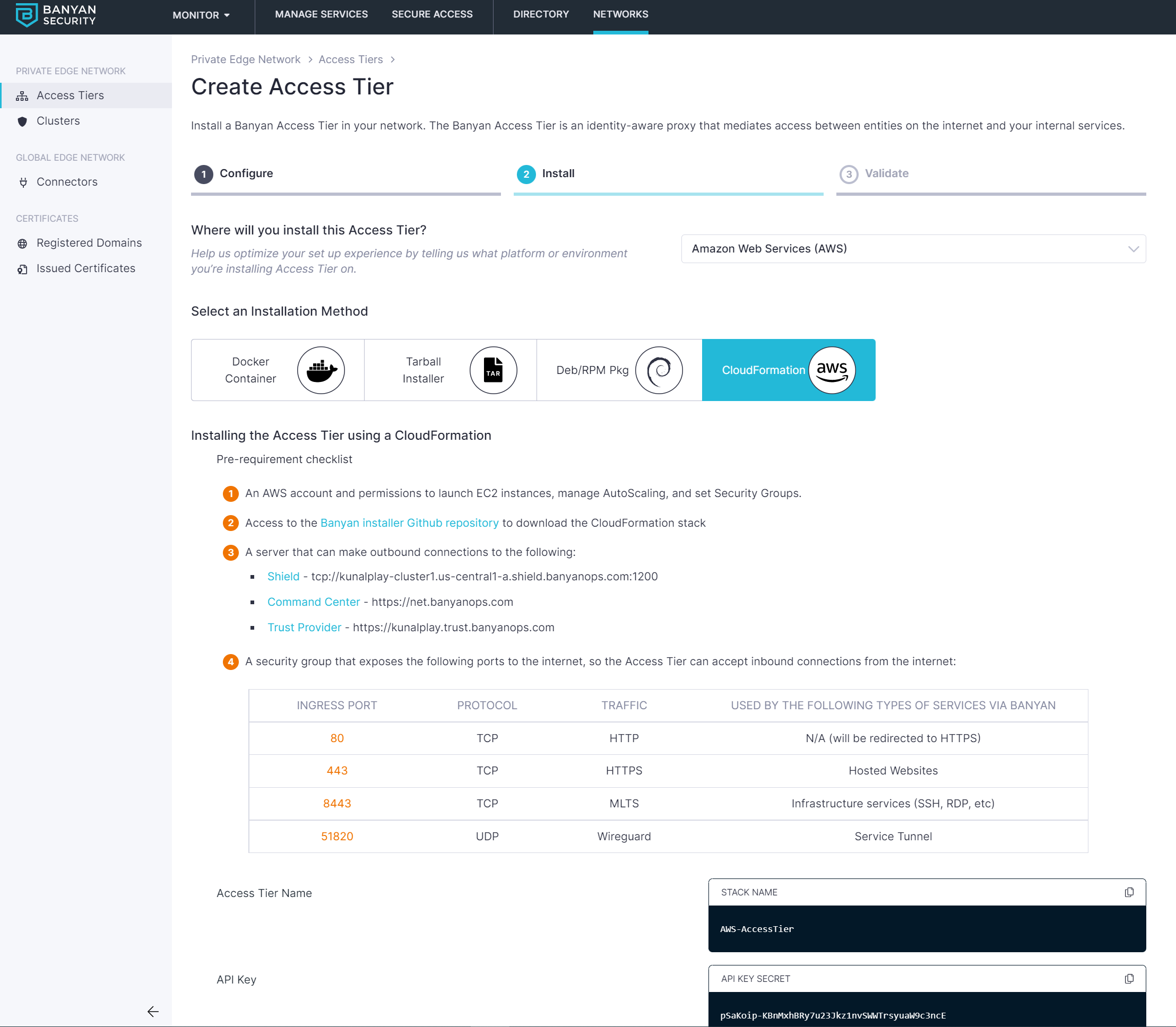
Task: Click the API key secret string
Action: (833, 1015)
